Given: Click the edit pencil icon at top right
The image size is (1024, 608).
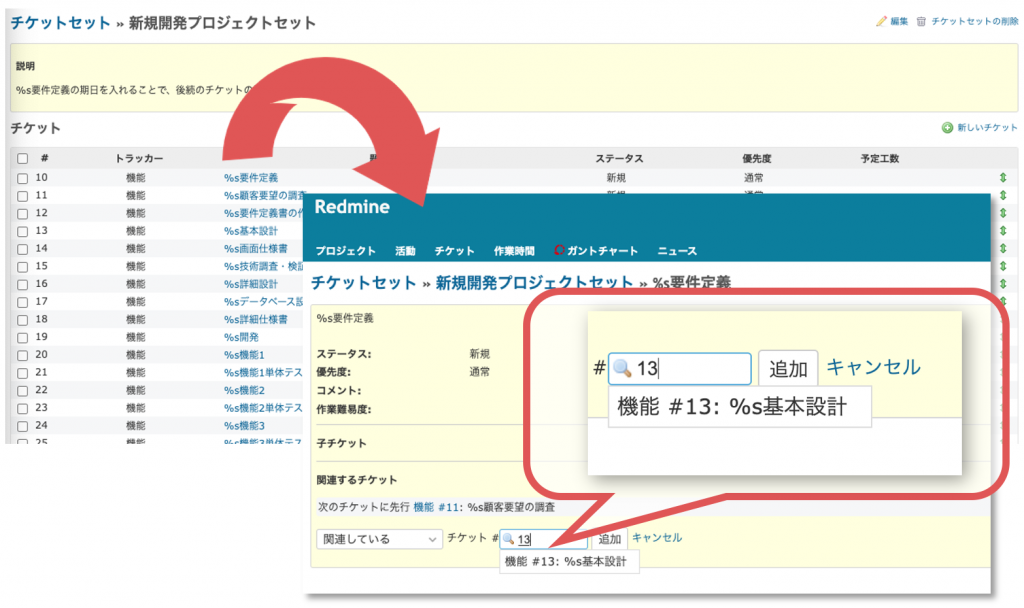Looking at the screenshot, I should coord(881,22).
